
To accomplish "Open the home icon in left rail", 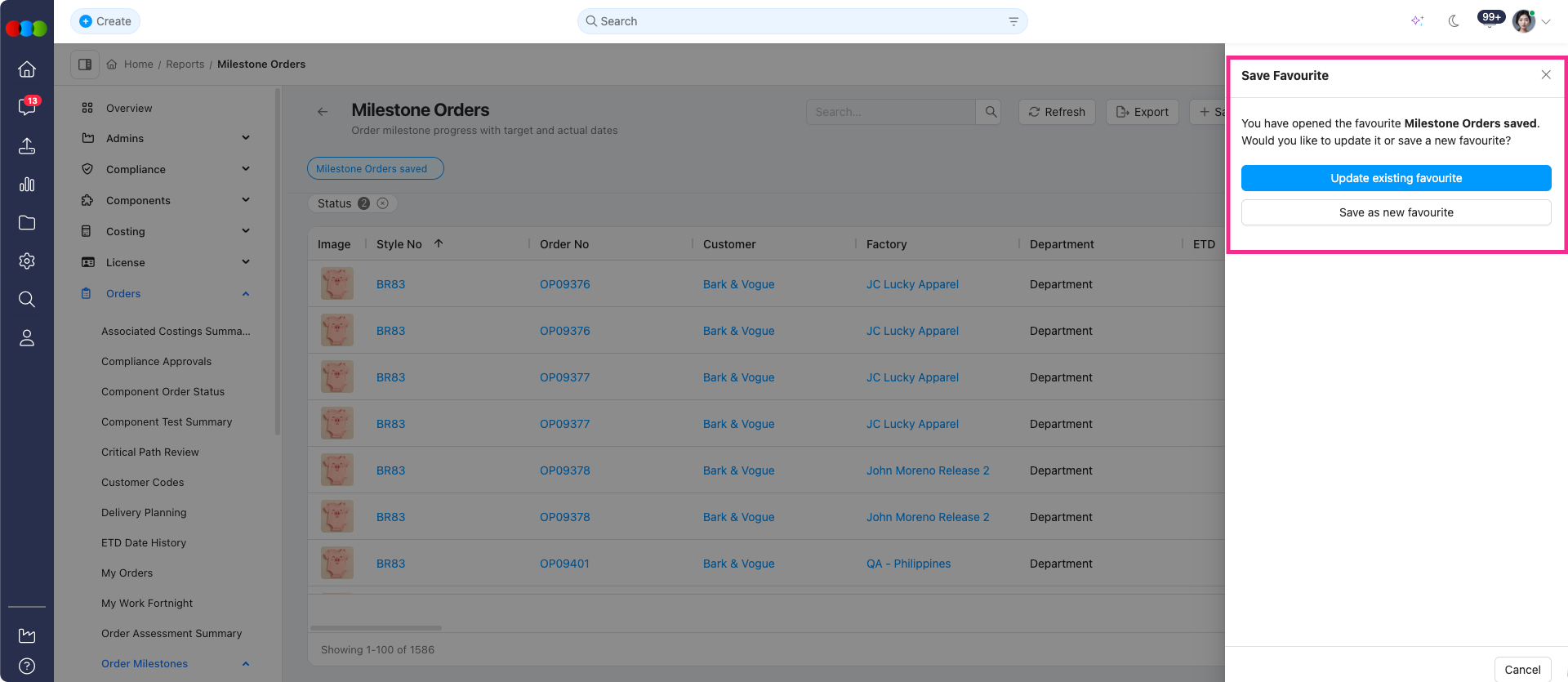I will click(x=27, y=69).
